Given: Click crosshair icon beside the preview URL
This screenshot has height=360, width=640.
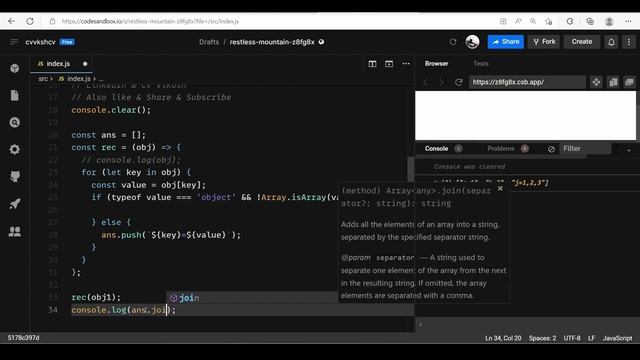Looking at the screenshot, I should click(596, 82).
